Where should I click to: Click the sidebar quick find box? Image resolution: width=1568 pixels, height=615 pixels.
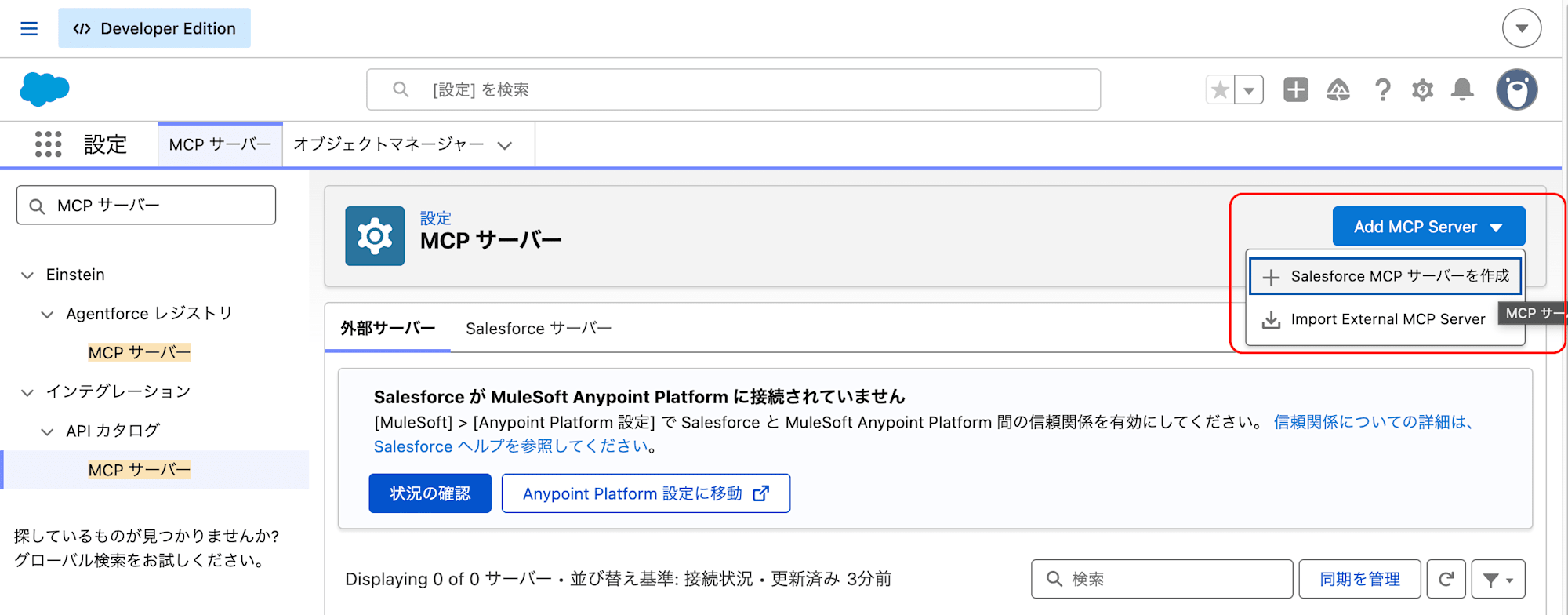(146, 205)
